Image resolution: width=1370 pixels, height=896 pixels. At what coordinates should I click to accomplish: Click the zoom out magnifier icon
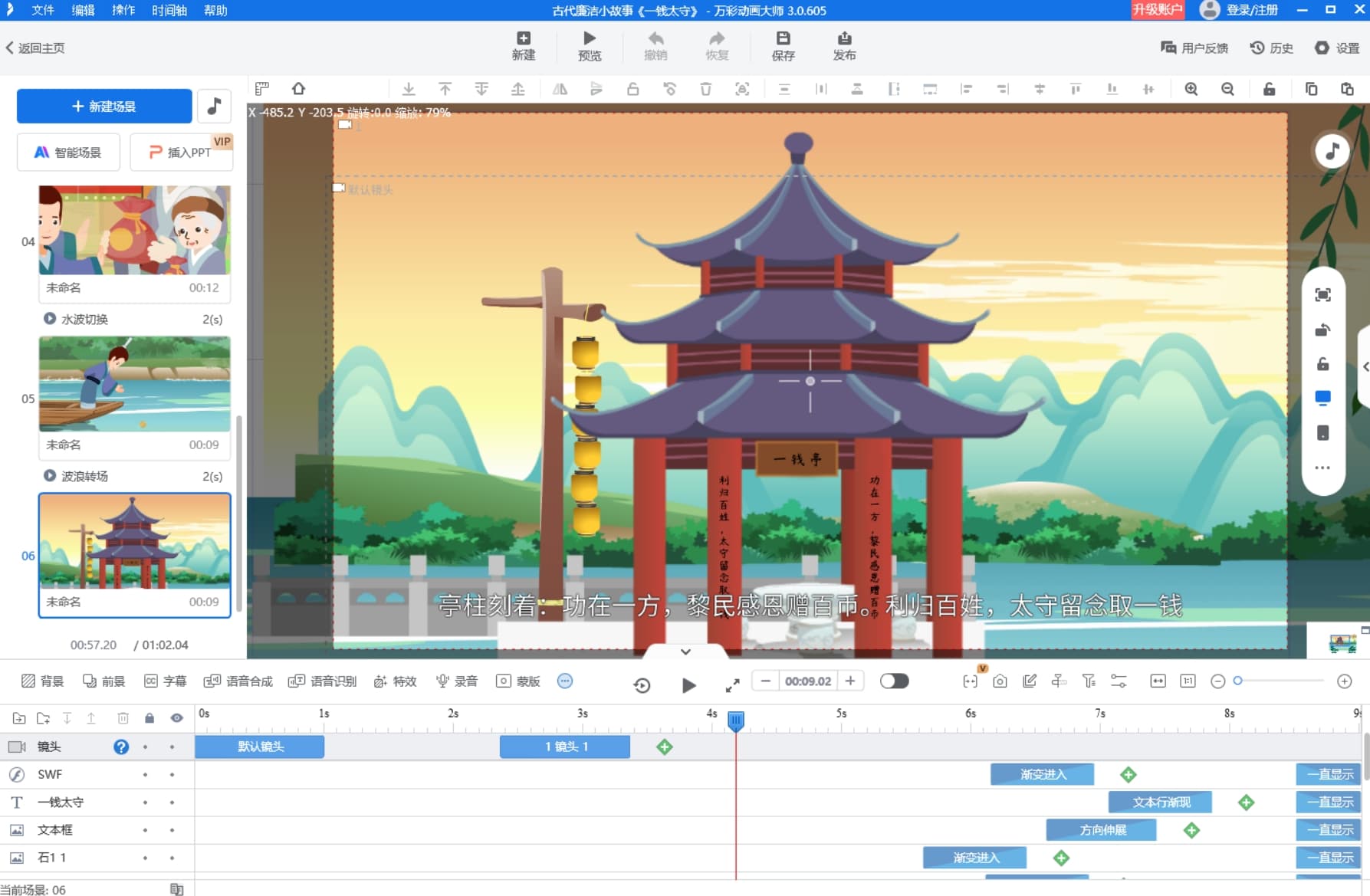click(x=1227, y=89)
